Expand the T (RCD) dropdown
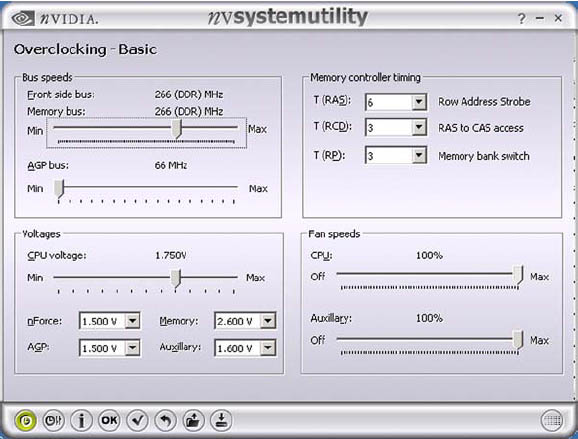This screenshot has height=439, width=578. click(x=419, y=128)
